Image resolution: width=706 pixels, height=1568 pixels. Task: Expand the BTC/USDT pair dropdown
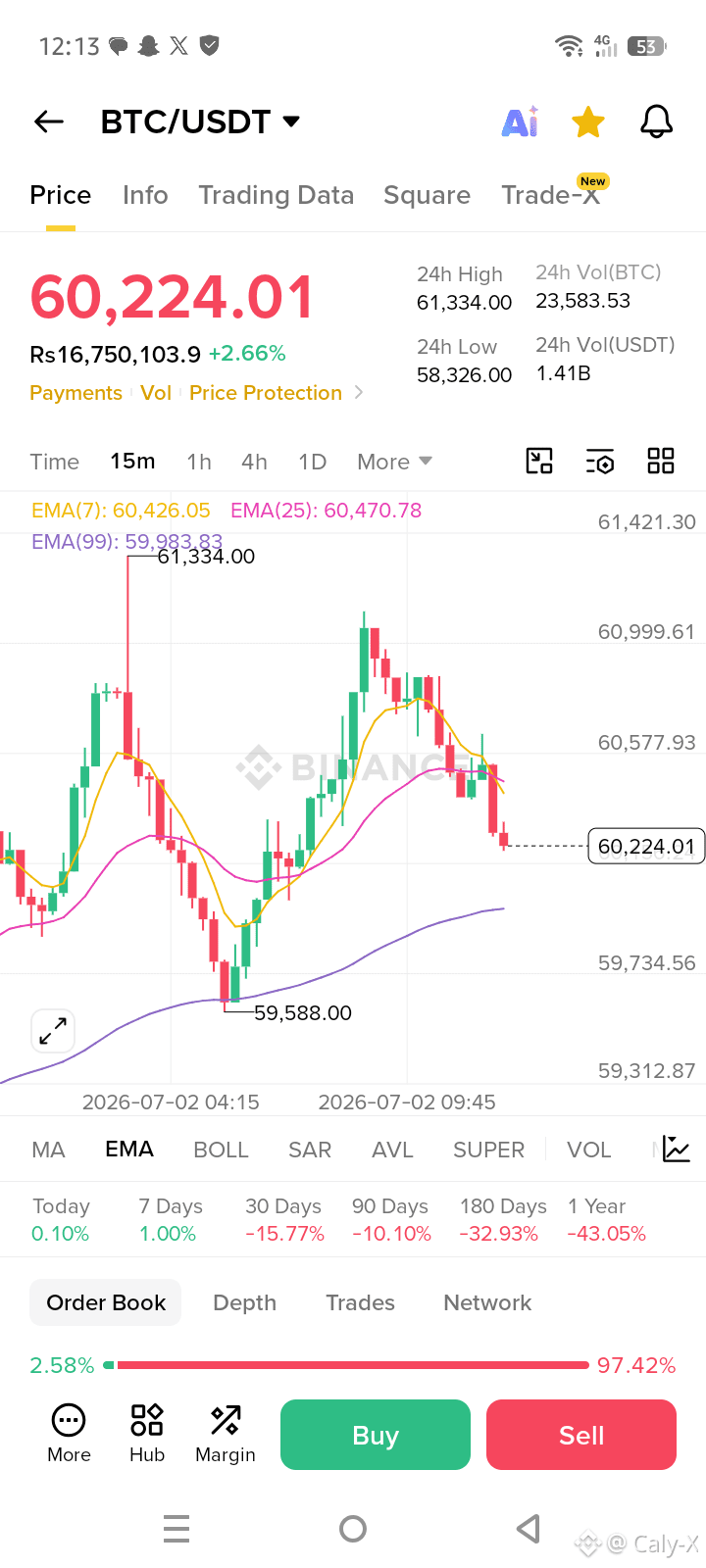point(291,122)
